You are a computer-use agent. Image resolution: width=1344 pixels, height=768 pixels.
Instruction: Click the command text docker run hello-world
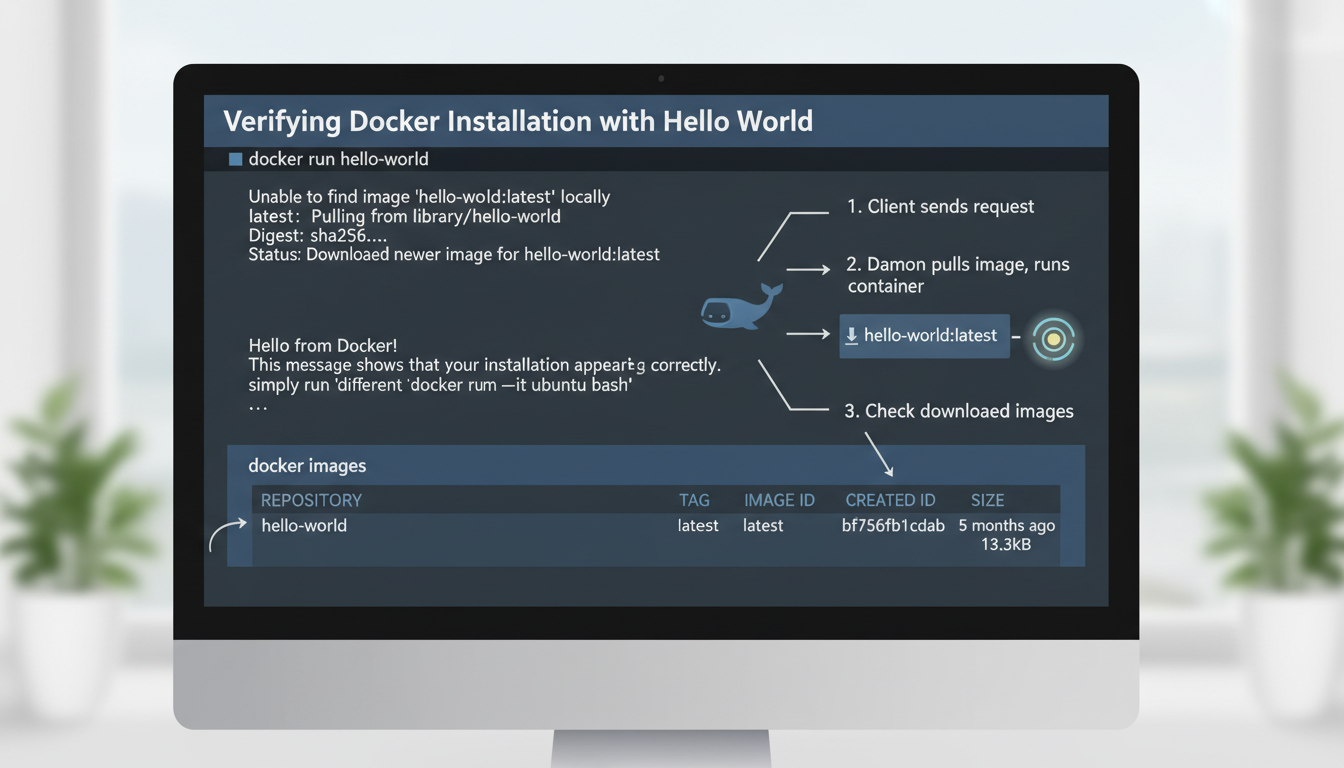[x=338, y=159]
